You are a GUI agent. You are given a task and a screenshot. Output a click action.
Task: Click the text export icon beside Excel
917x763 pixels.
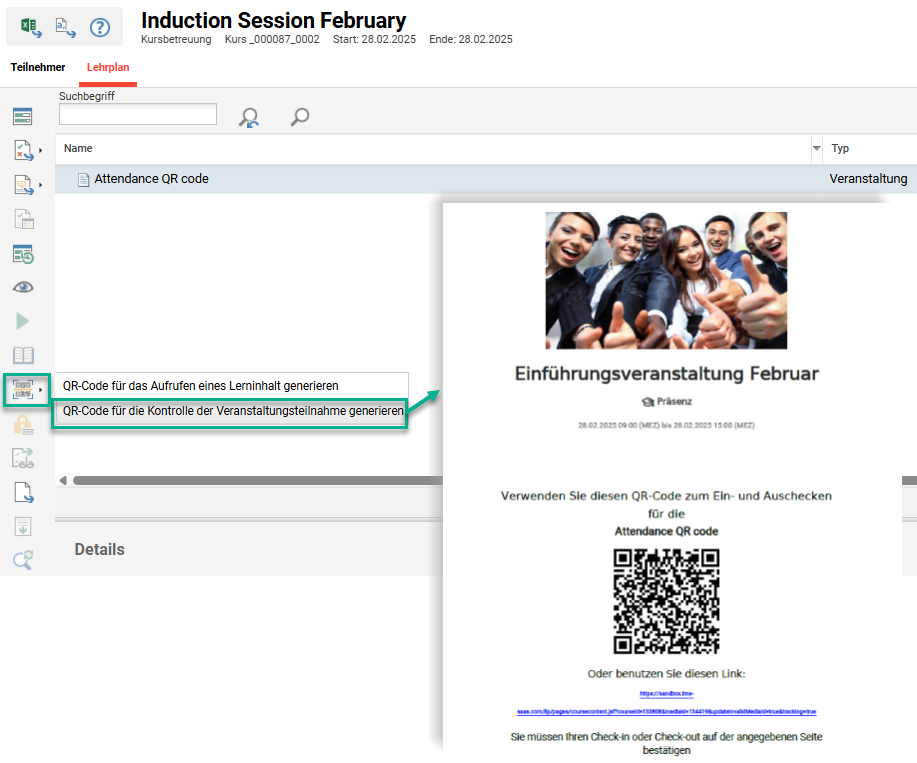click(x=65, y=27)
